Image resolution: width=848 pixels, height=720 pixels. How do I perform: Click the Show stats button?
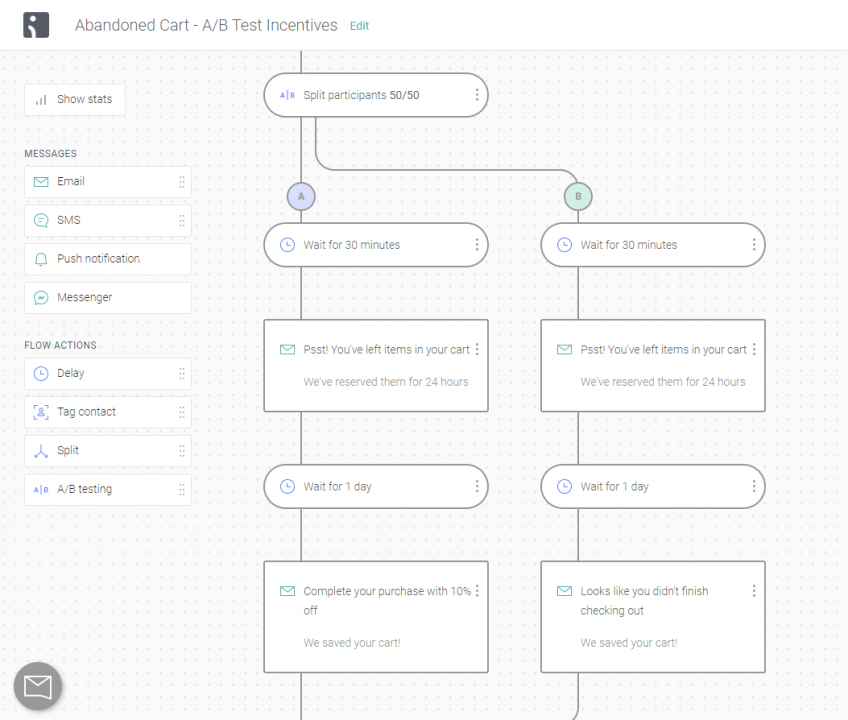tap(75, 100)
